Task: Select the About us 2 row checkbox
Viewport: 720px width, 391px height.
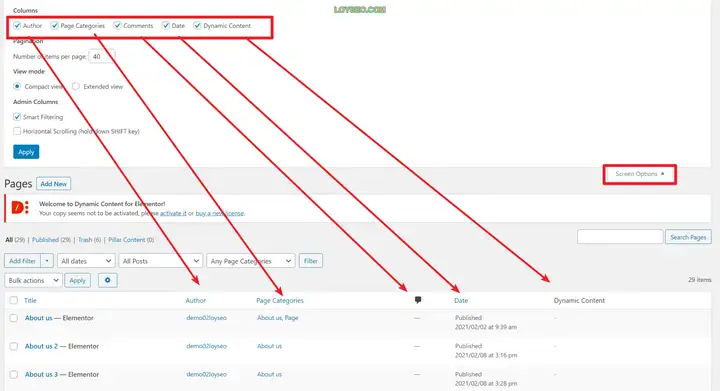Action: click(14, 346)
